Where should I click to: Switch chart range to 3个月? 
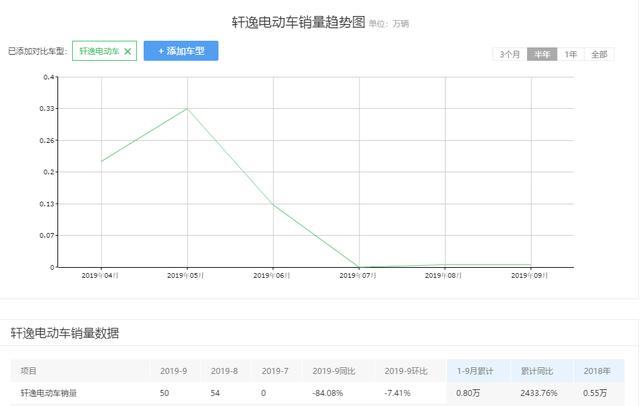click(510, 54)
